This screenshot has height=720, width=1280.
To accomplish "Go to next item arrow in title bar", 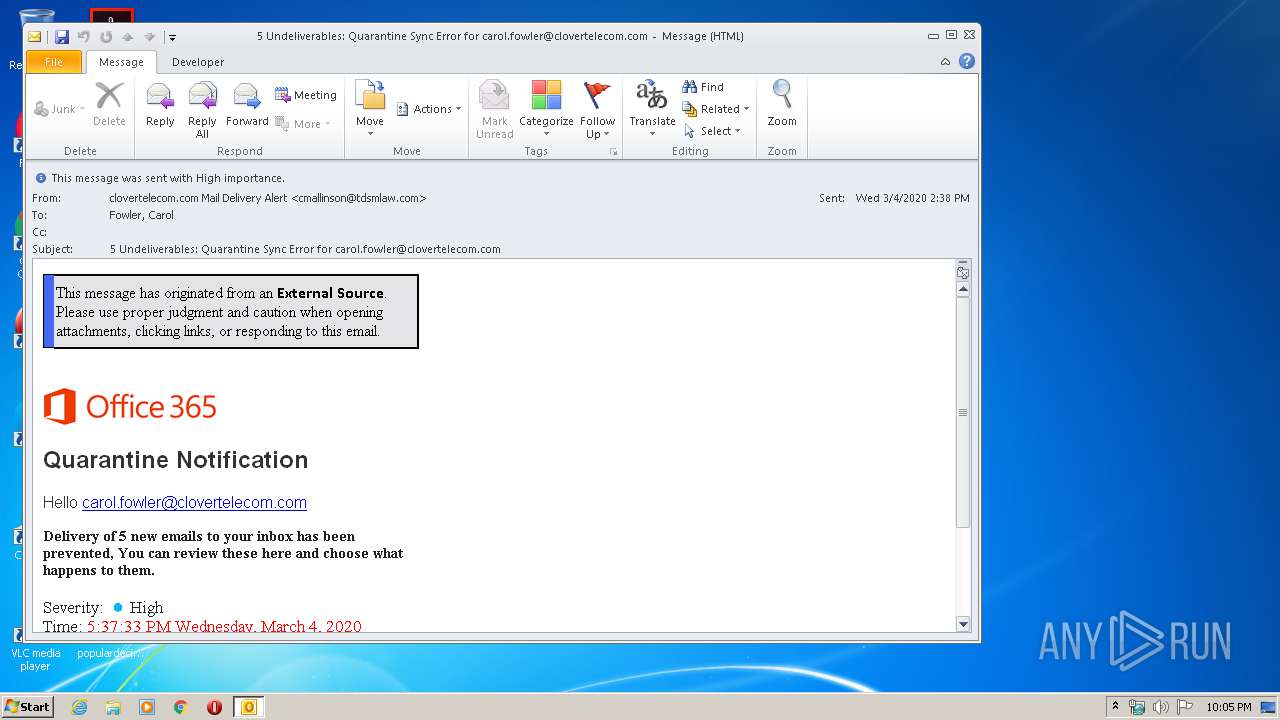I will click(x=149, y=37).
